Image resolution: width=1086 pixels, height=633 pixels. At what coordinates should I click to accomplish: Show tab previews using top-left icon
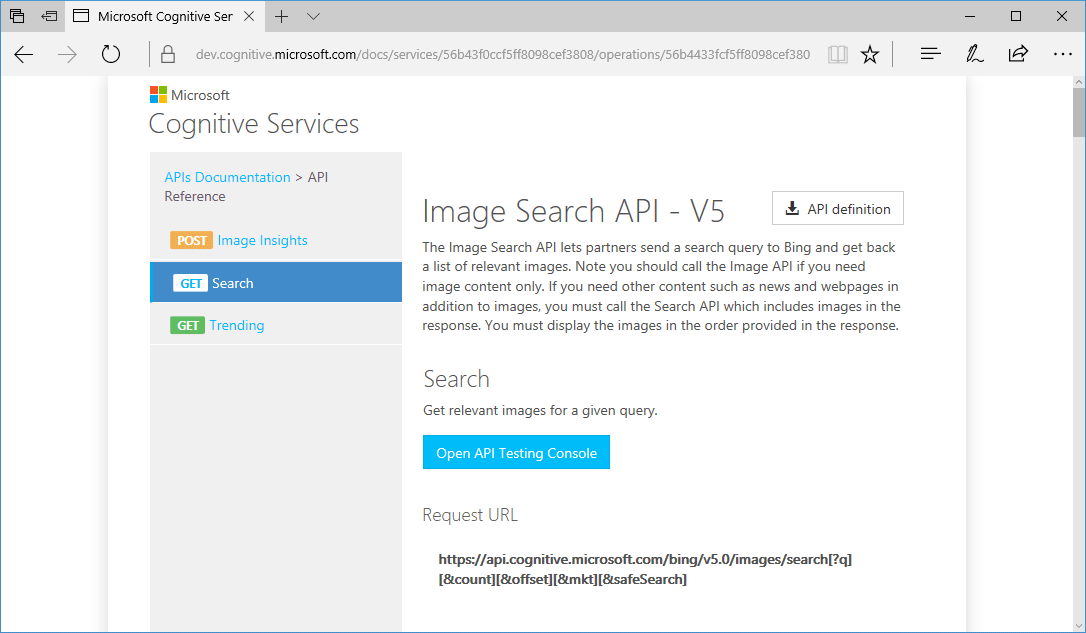click(15, 16)
